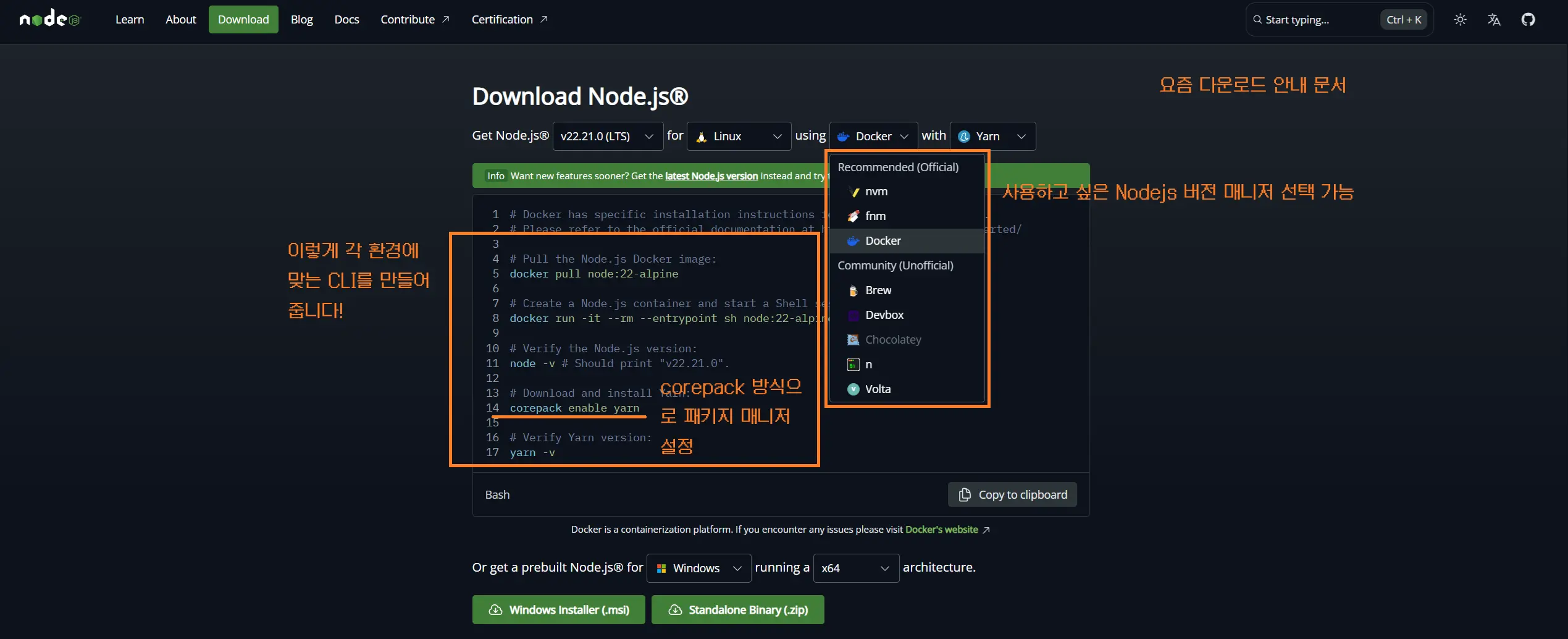Open the Docs nav item
The height and width of the screenshot is (639, 1568).
346,19
